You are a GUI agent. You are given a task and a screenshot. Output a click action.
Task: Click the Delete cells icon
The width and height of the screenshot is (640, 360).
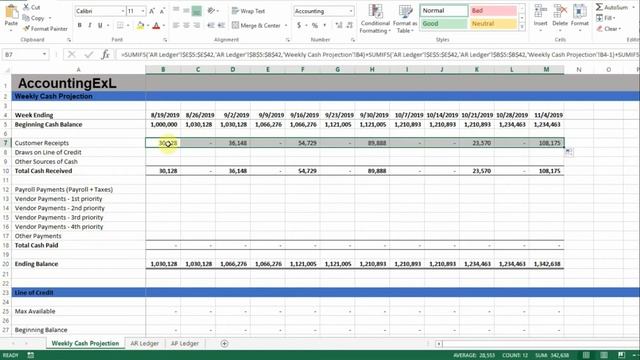pyautogui.click(x=560, y=11)
